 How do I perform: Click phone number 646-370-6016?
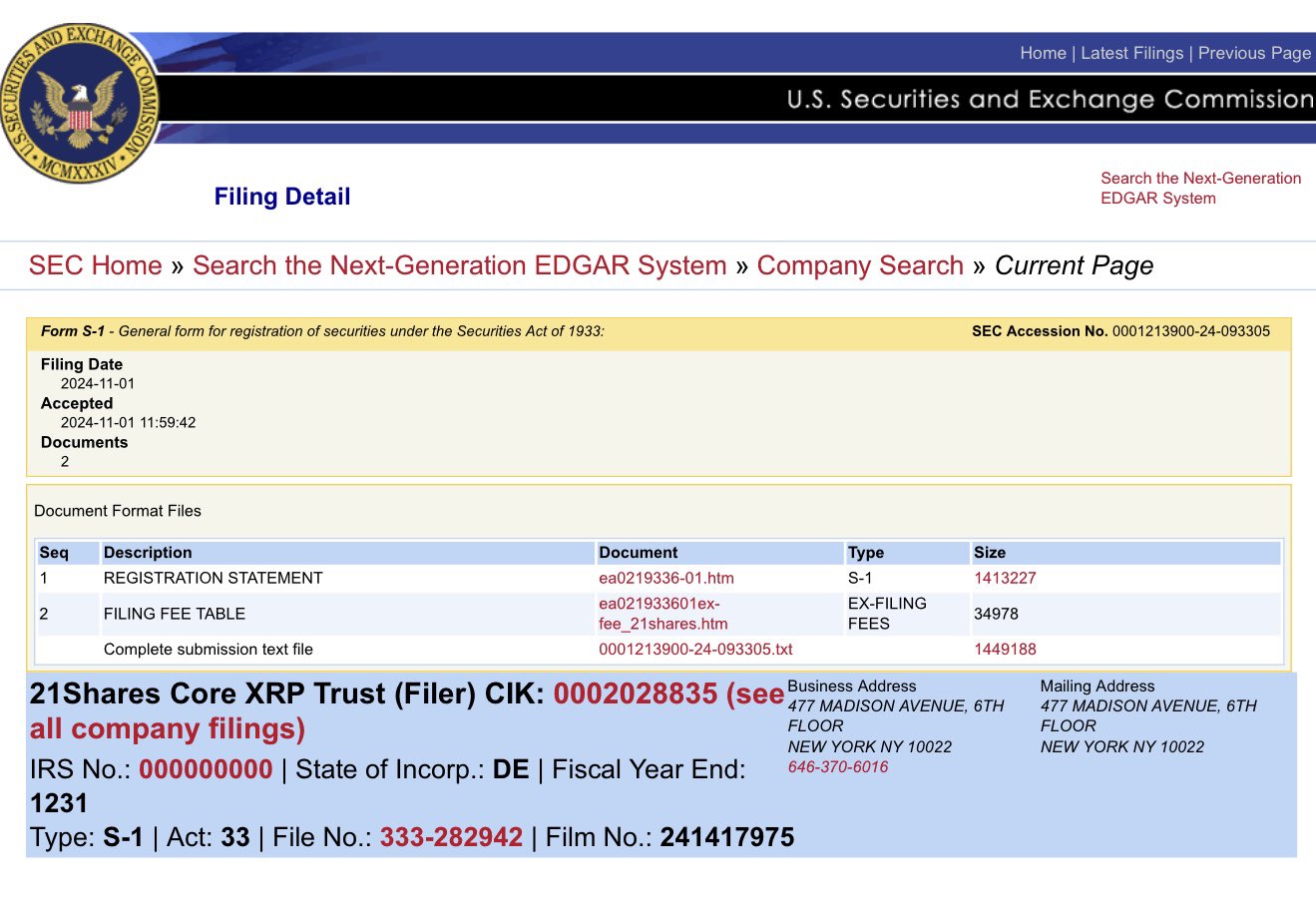click(x=838, y=767)
